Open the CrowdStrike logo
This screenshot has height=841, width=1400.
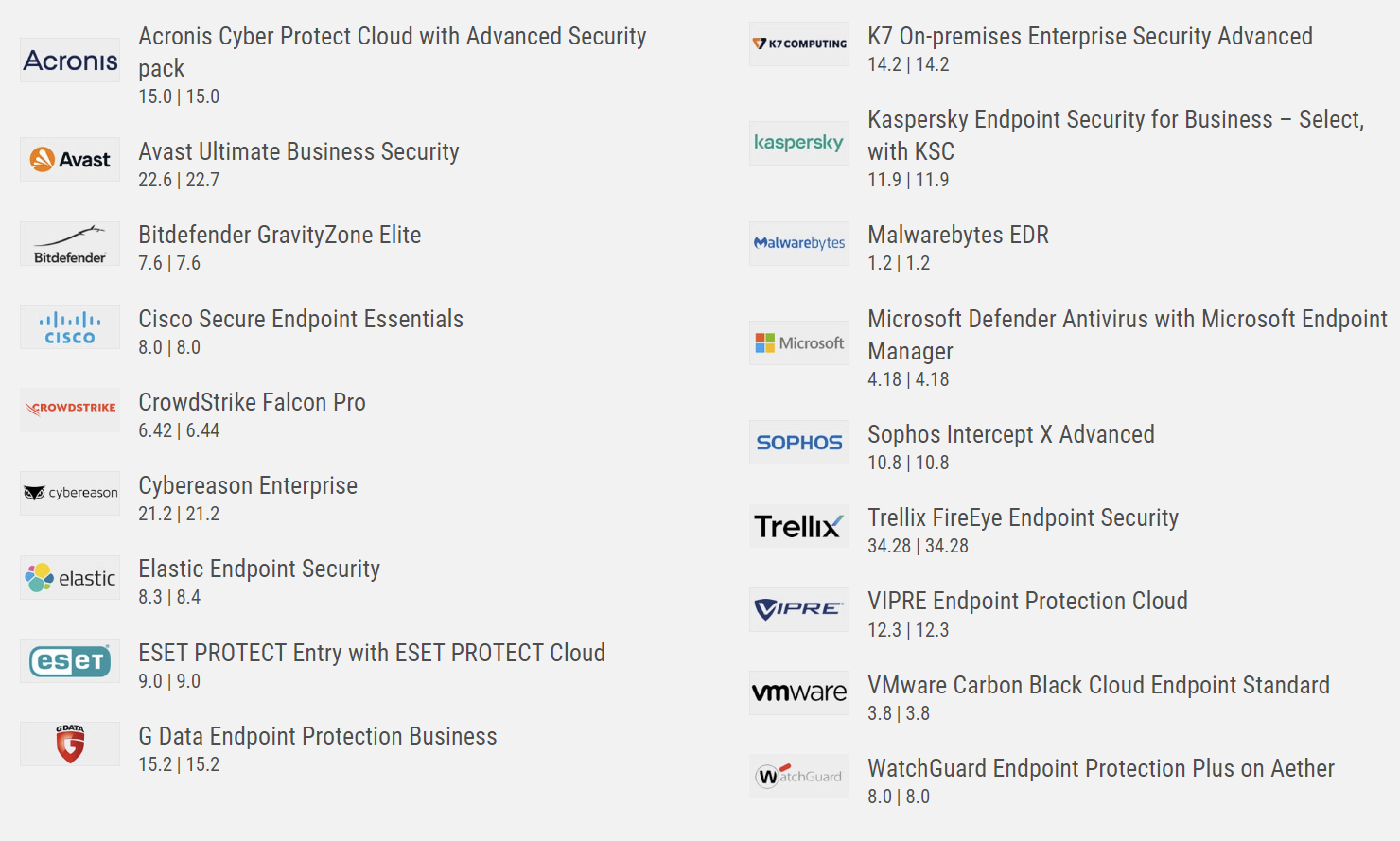[70, 410]
